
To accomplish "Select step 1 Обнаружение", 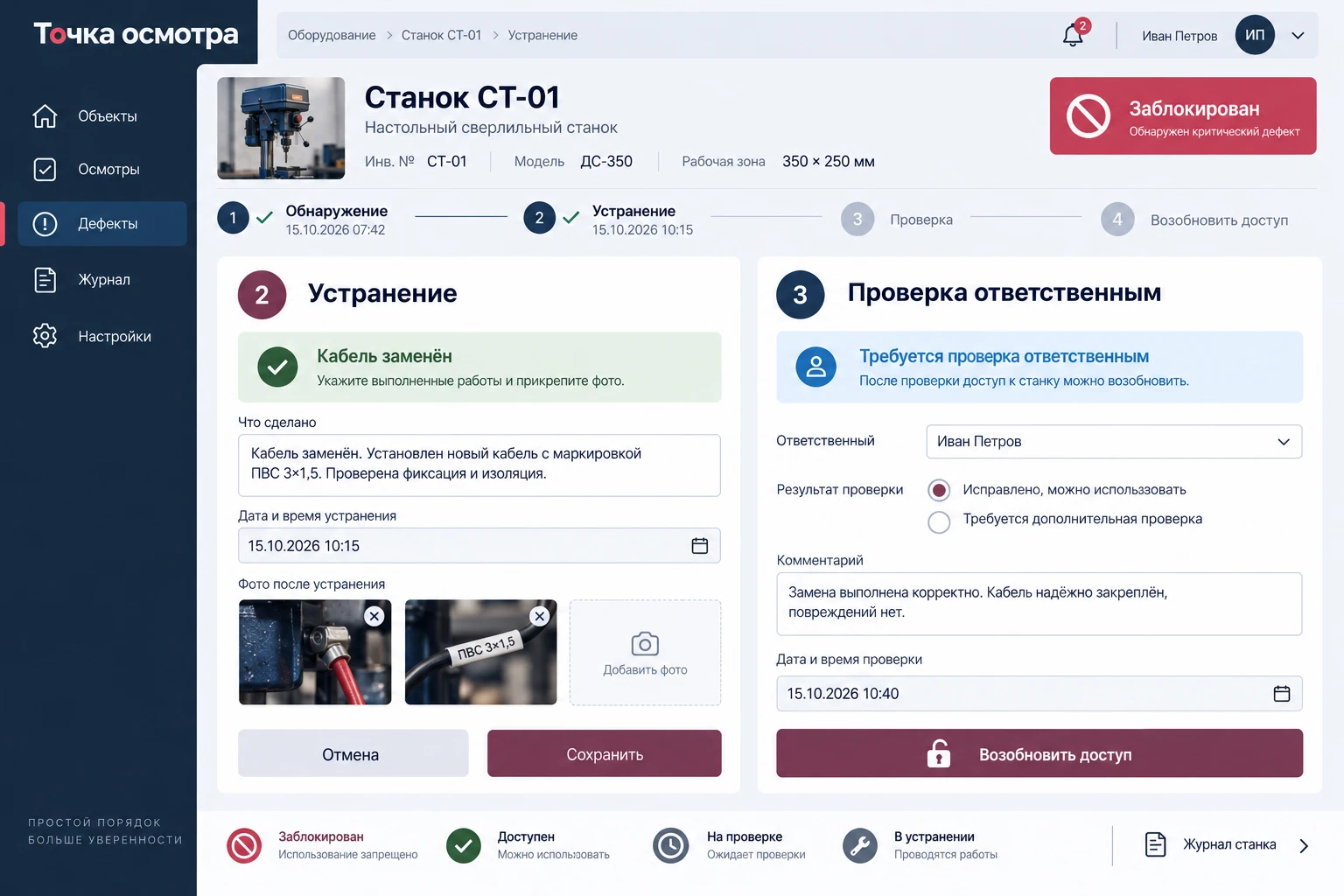I will (x=303, y=219).
